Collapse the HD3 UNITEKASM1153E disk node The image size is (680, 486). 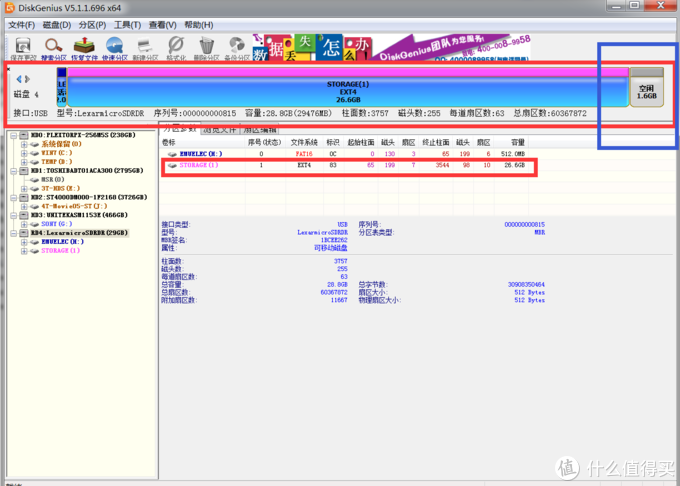click(13, 215)
